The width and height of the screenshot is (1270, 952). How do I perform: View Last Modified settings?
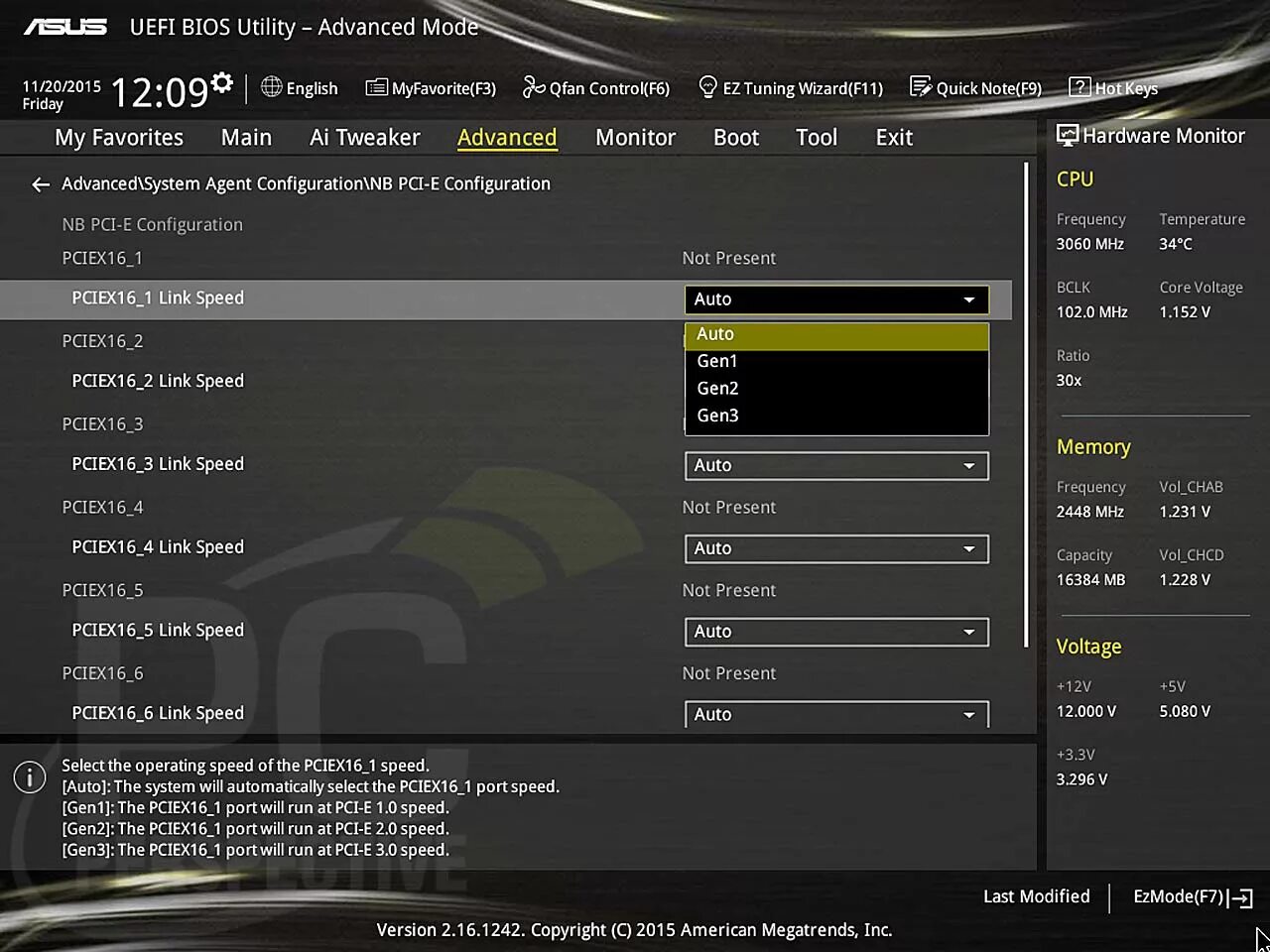pyautogui.click(x=1036, y=896)
